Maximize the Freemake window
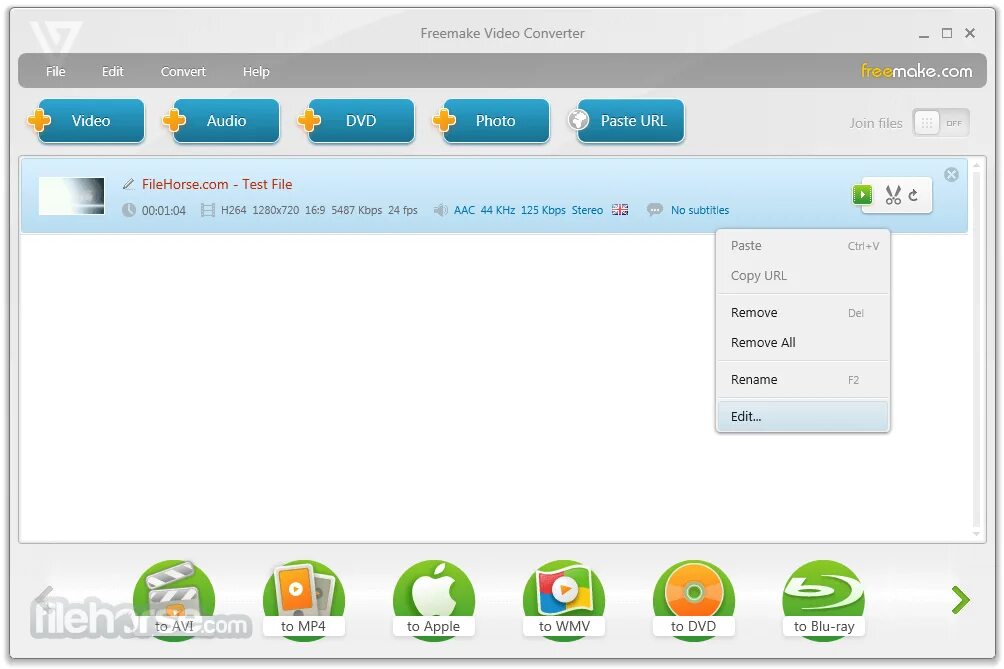Viewport: 1004px width, 669px height. 947,33
